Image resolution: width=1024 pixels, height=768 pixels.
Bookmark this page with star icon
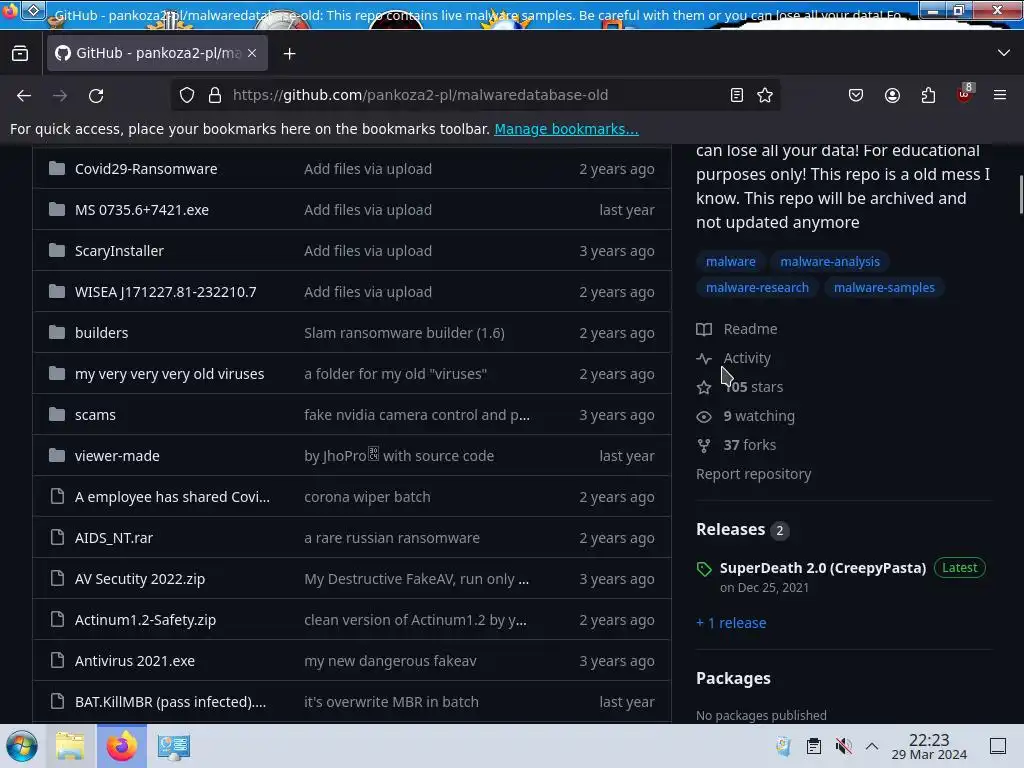tap(765, 95)
